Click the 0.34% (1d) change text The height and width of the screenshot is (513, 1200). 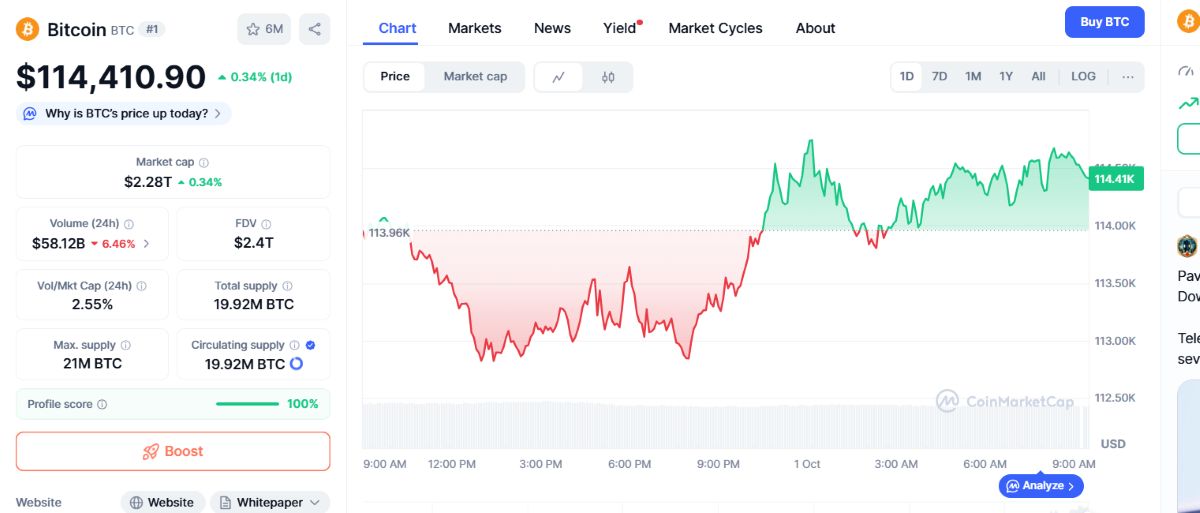(x=261, y=77)
